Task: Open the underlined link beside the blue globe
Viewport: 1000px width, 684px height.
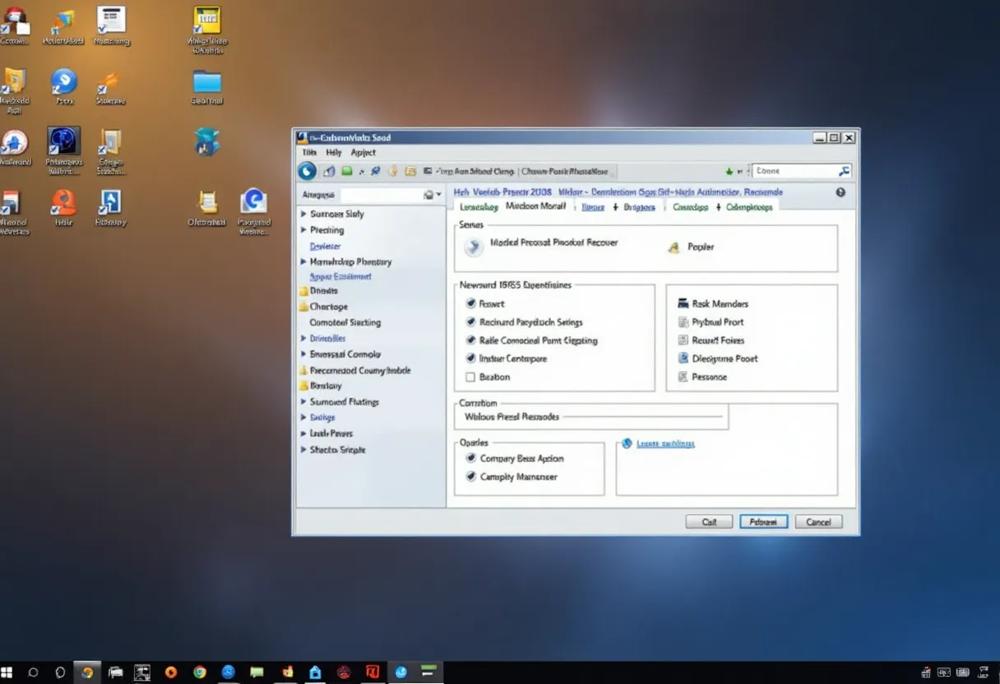Action: tap(665, 443)
